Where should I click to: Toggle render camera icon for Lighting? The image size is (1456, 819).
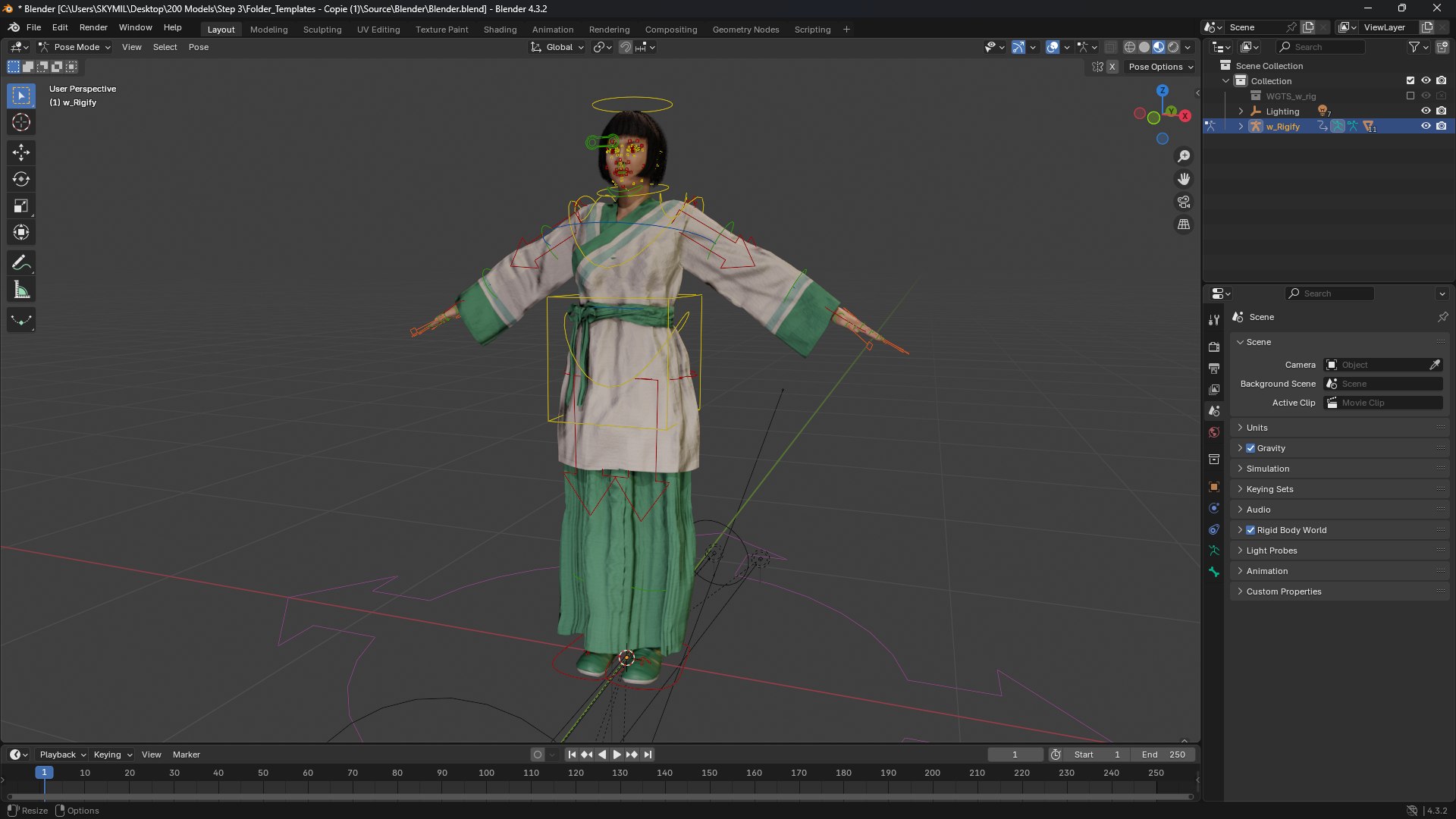[x=1441, y=111]
